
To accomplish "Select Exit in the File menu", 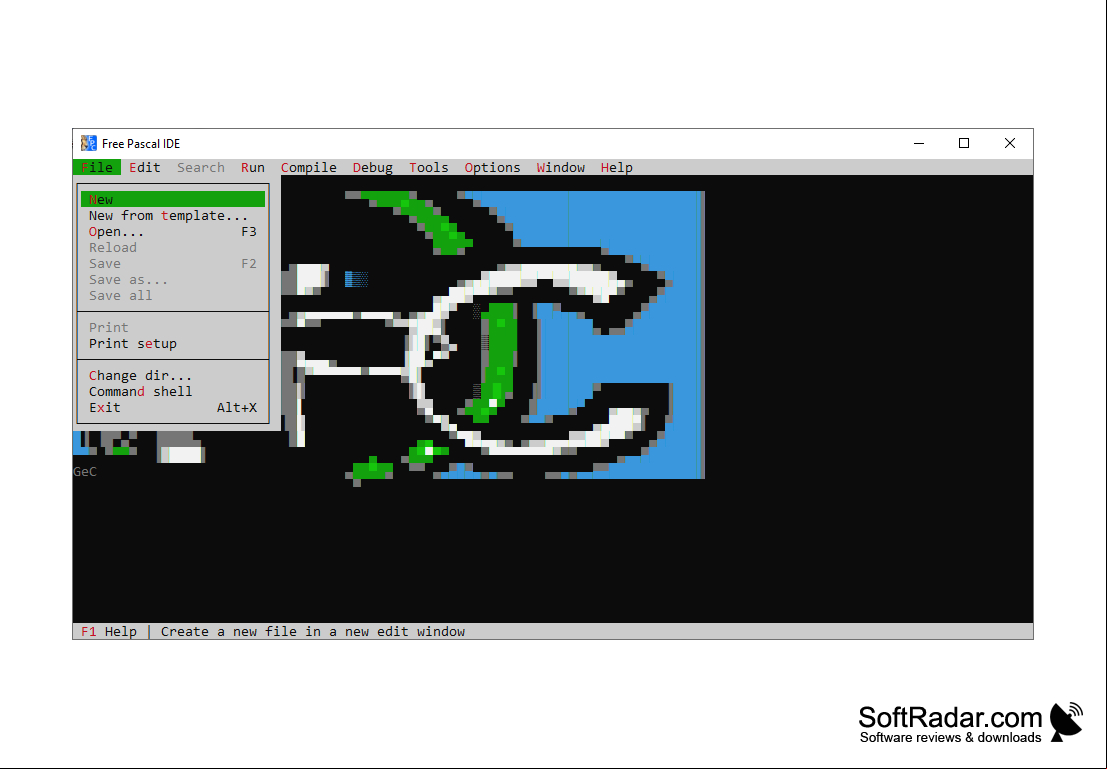I will (173, 407).
